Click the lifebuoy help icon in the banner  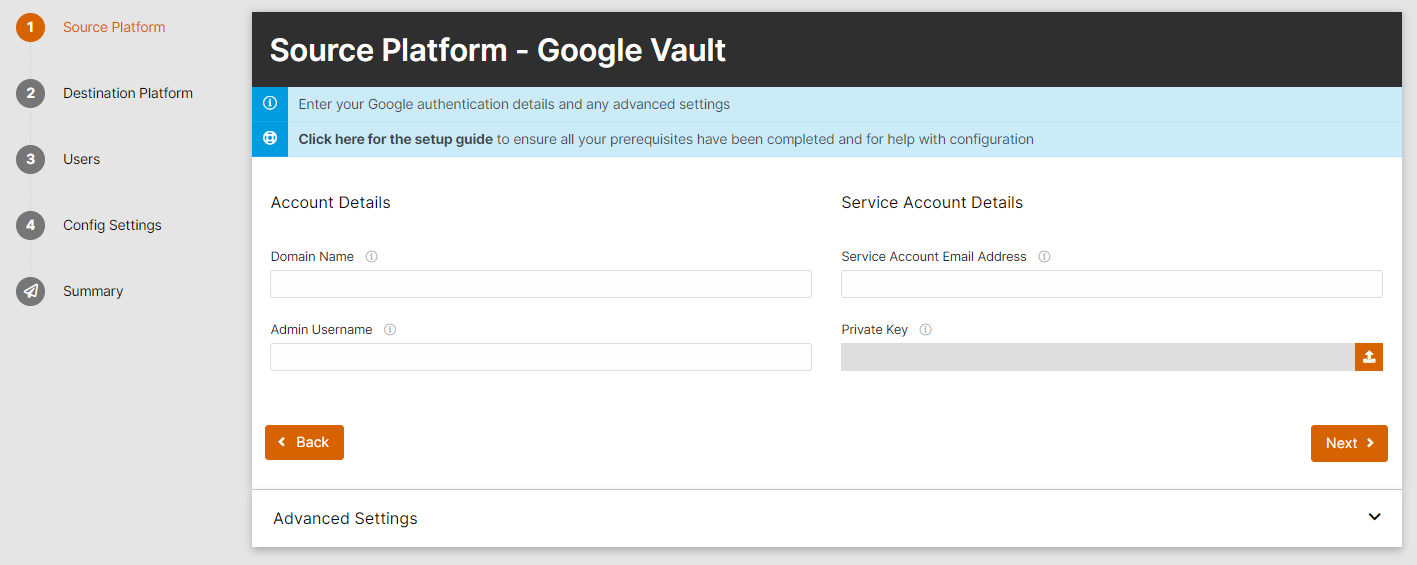270,139
